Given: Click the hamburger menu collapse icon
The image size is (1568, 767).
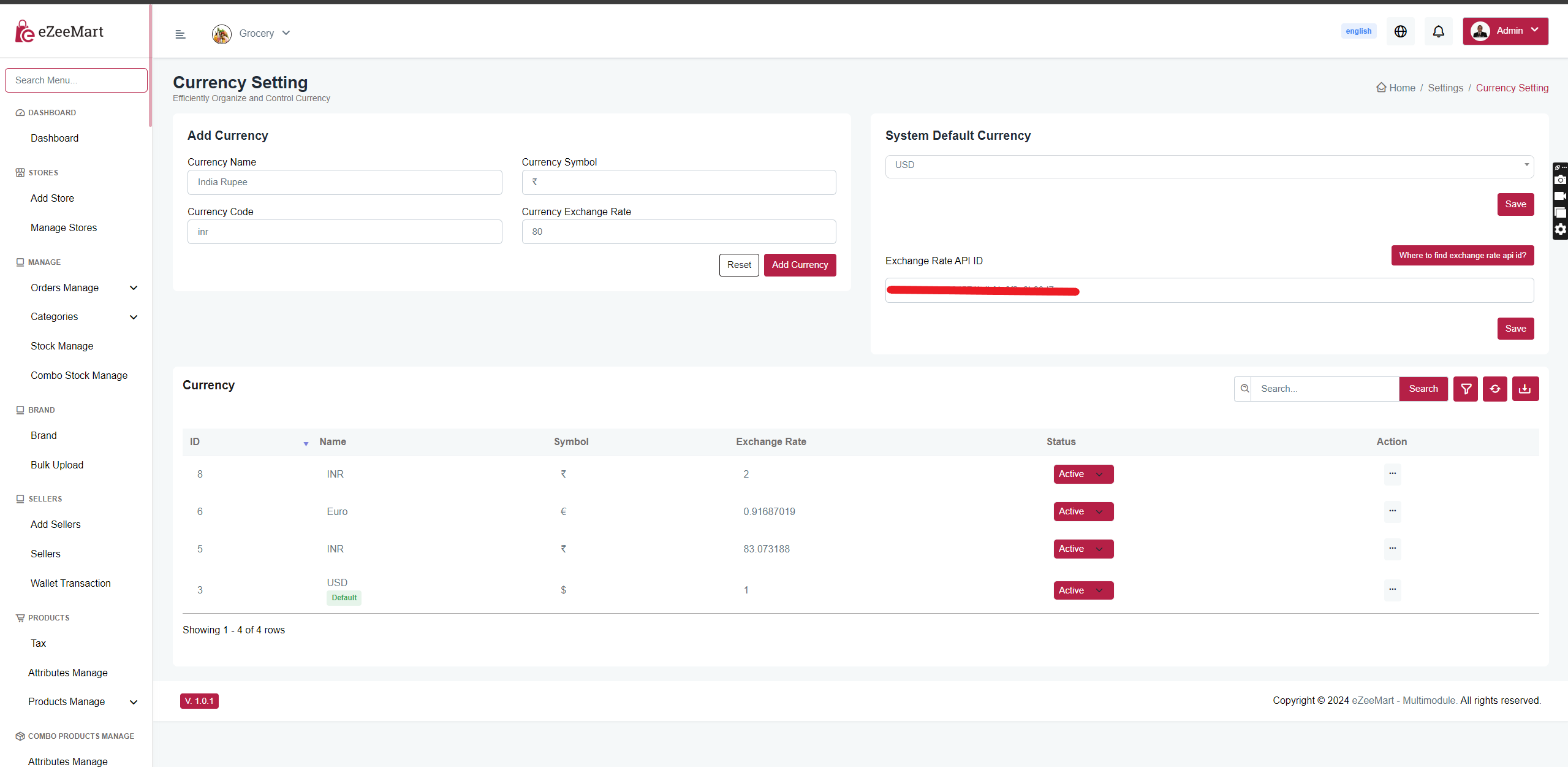Looking at the screenshot, I should coord(180,34).
